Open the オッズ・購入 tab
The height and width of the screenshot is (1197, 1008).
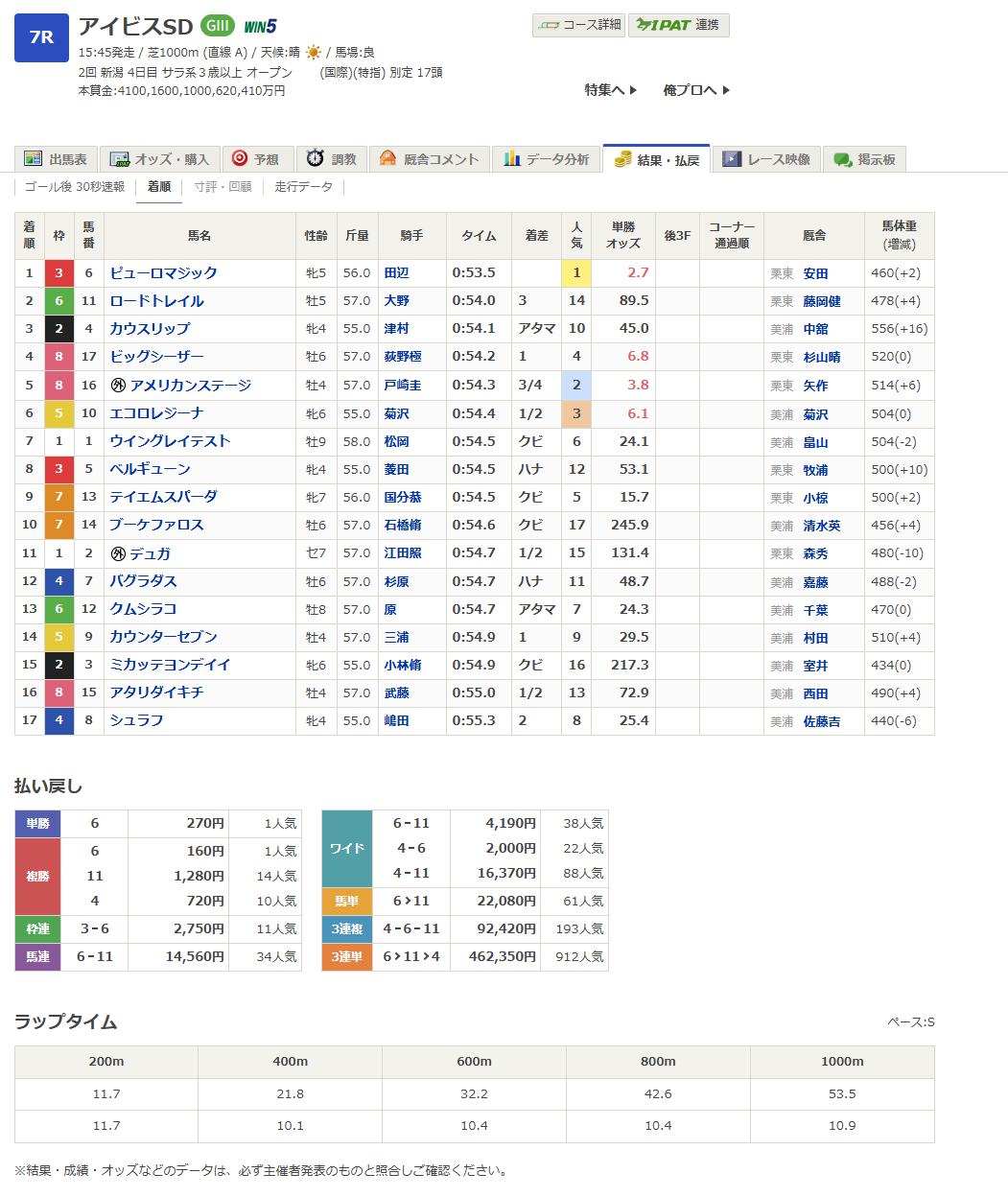click(160, 159)
